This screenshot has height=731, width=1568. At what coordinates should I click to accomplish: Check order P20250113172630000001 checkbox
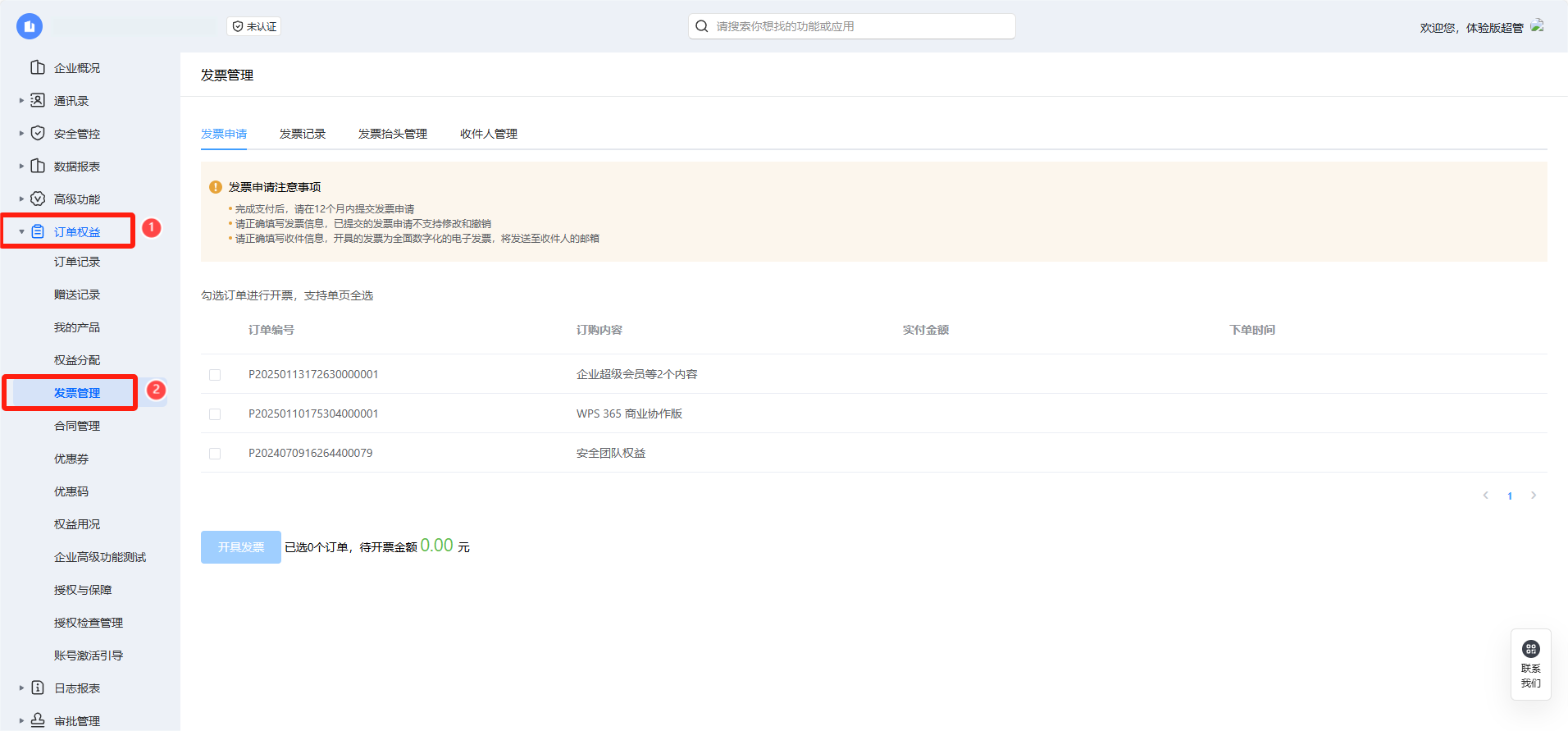215,375
